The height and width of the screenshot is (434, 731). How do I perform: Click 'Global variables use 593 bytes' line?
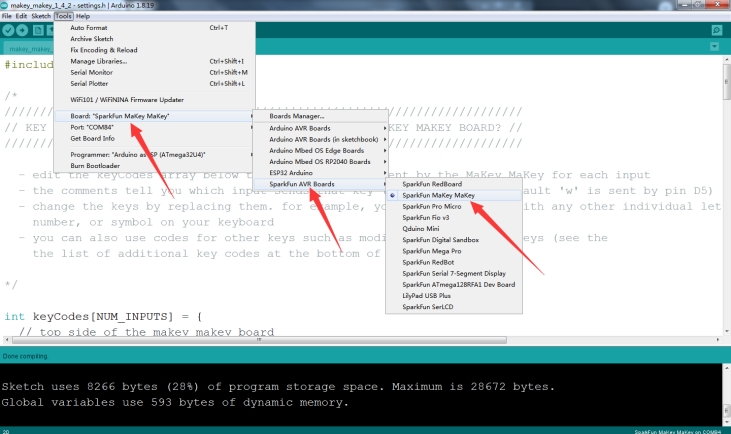point(175,402)
